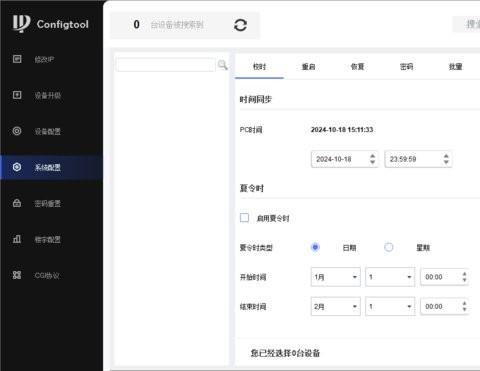Decrease the 23:59:59 time with down arrow
Viewport: 480px width, 371px height.
(x=446, y=162)
